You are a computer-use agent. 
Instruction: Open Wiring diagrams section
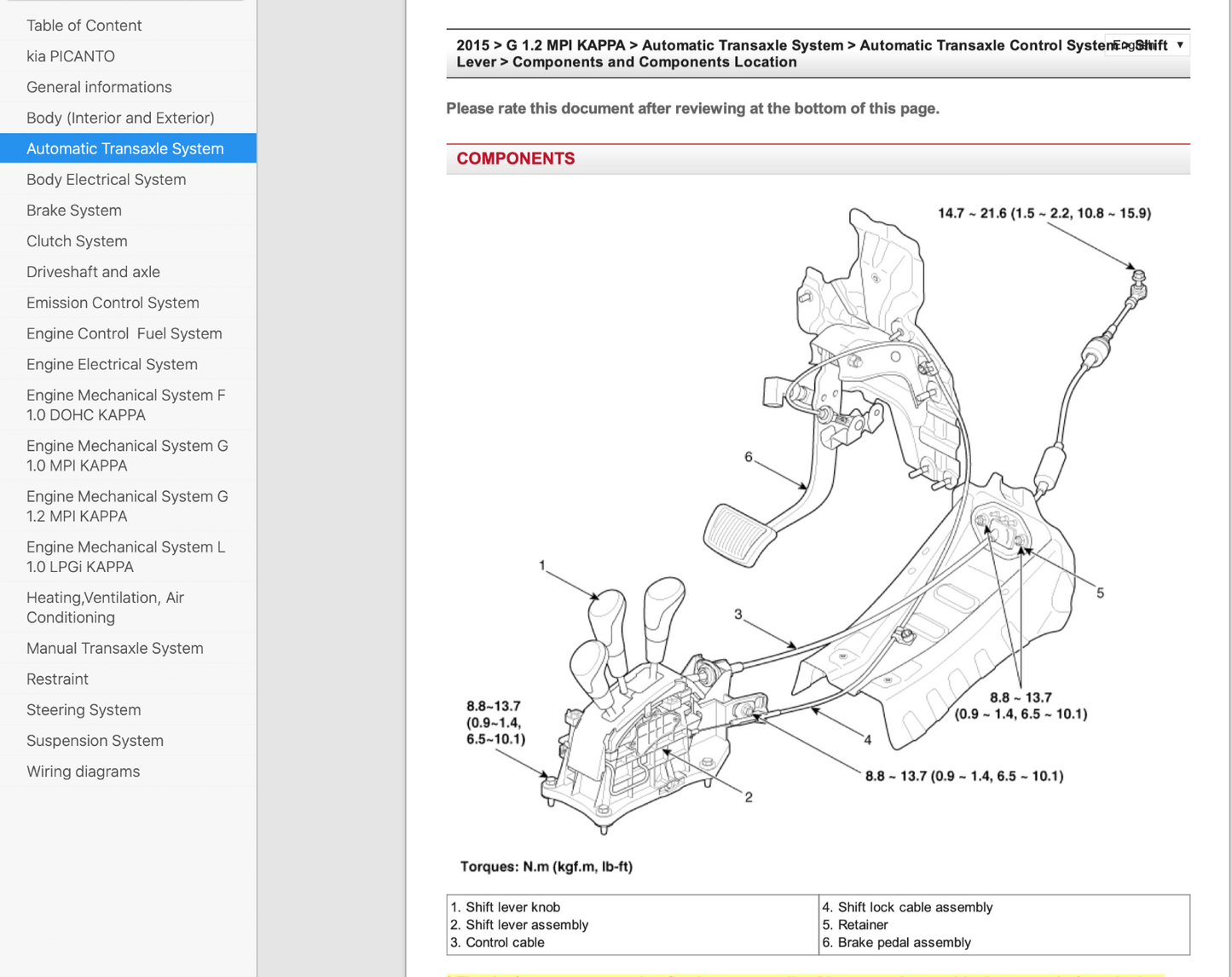click(83, 772)
